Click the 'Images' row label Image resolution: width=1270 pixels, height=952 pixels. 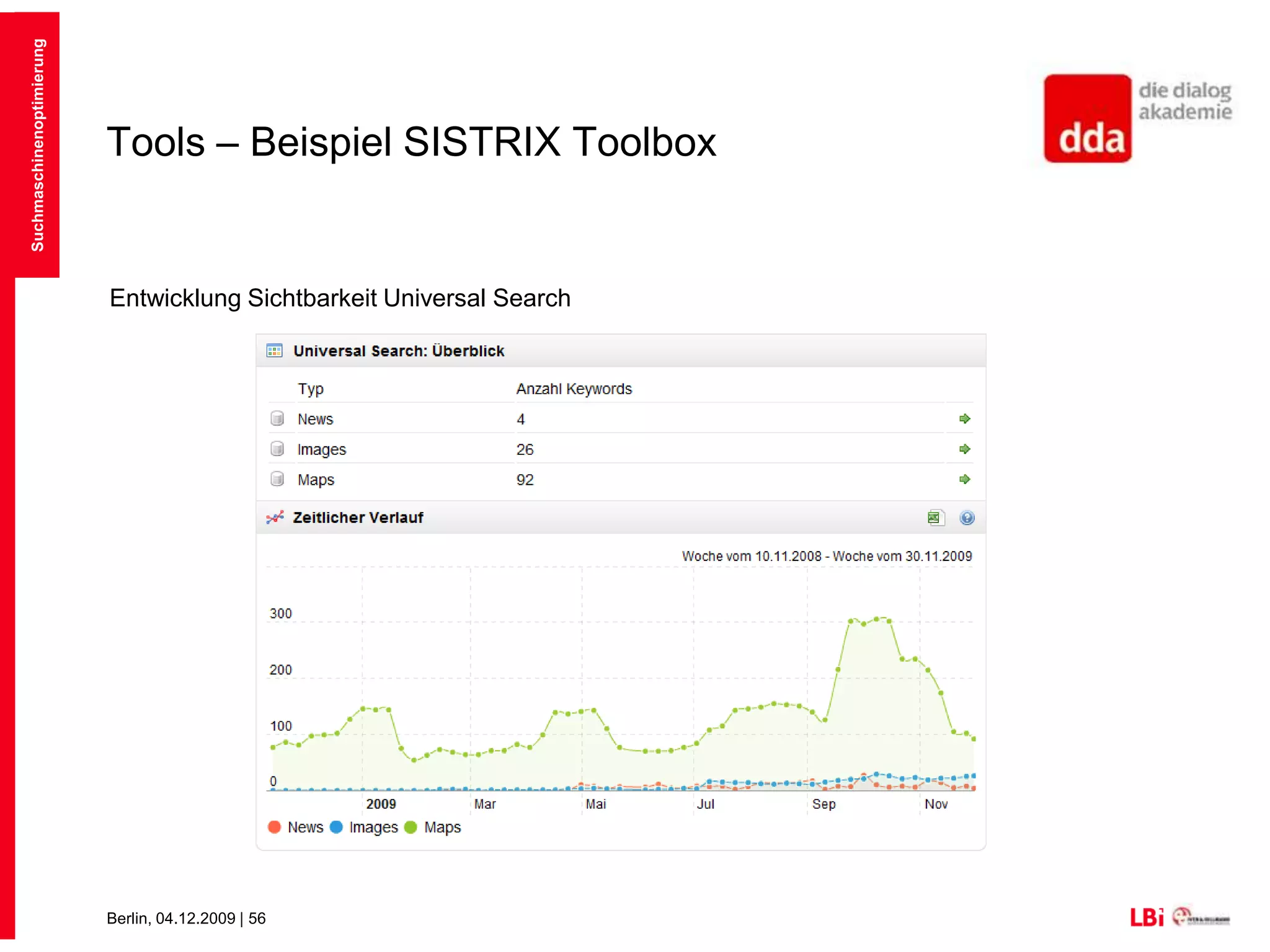pos(321,449)
